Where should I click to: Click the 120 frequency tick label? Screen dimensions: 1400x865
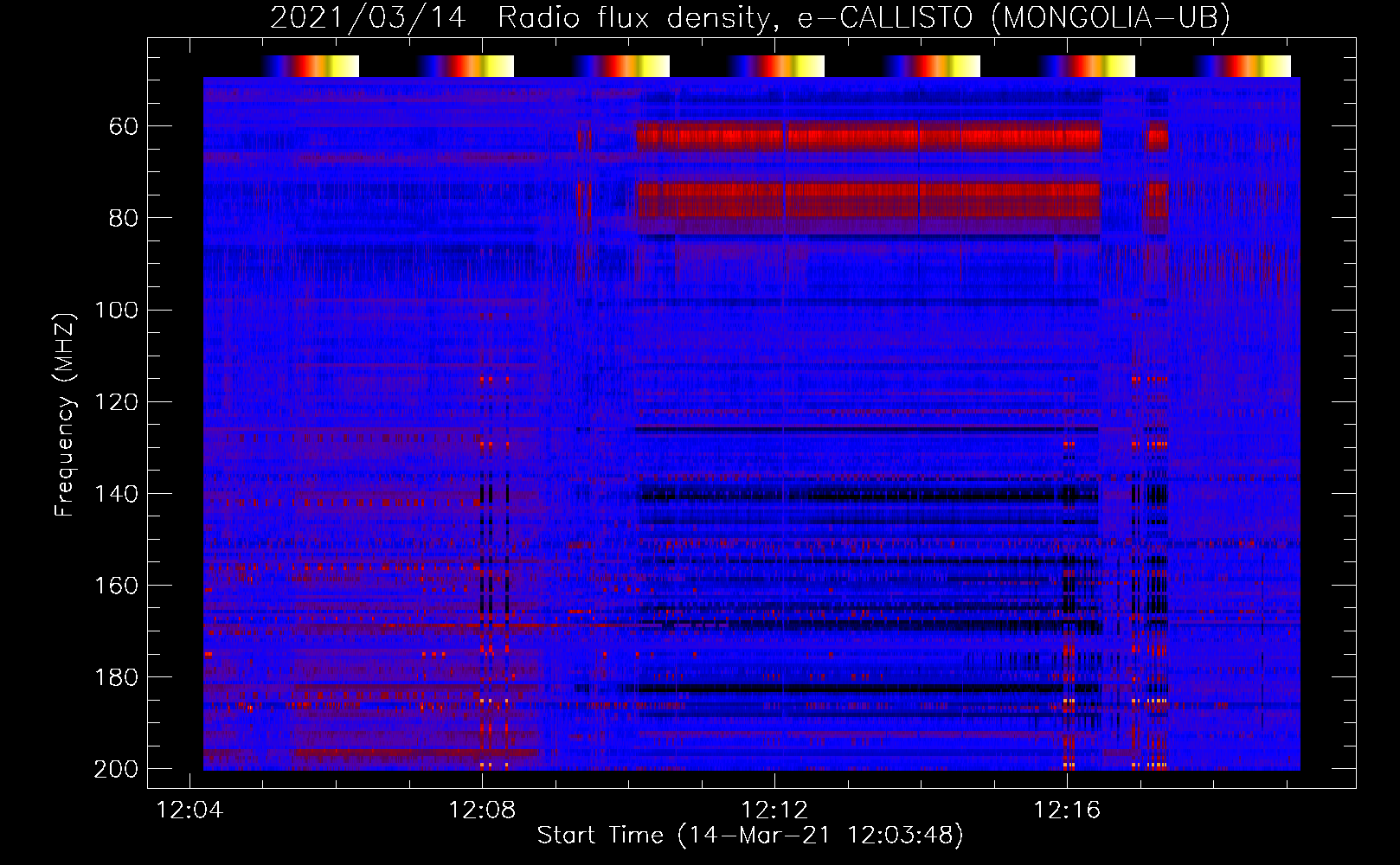point(117,401)
